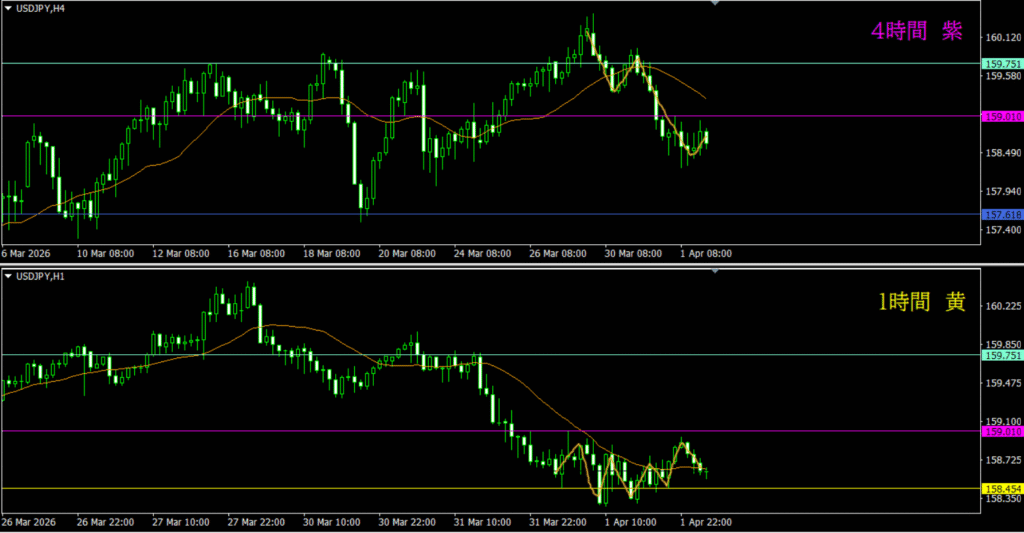
Task: Select the blue 157.618 price tag
Action: 1002,215
